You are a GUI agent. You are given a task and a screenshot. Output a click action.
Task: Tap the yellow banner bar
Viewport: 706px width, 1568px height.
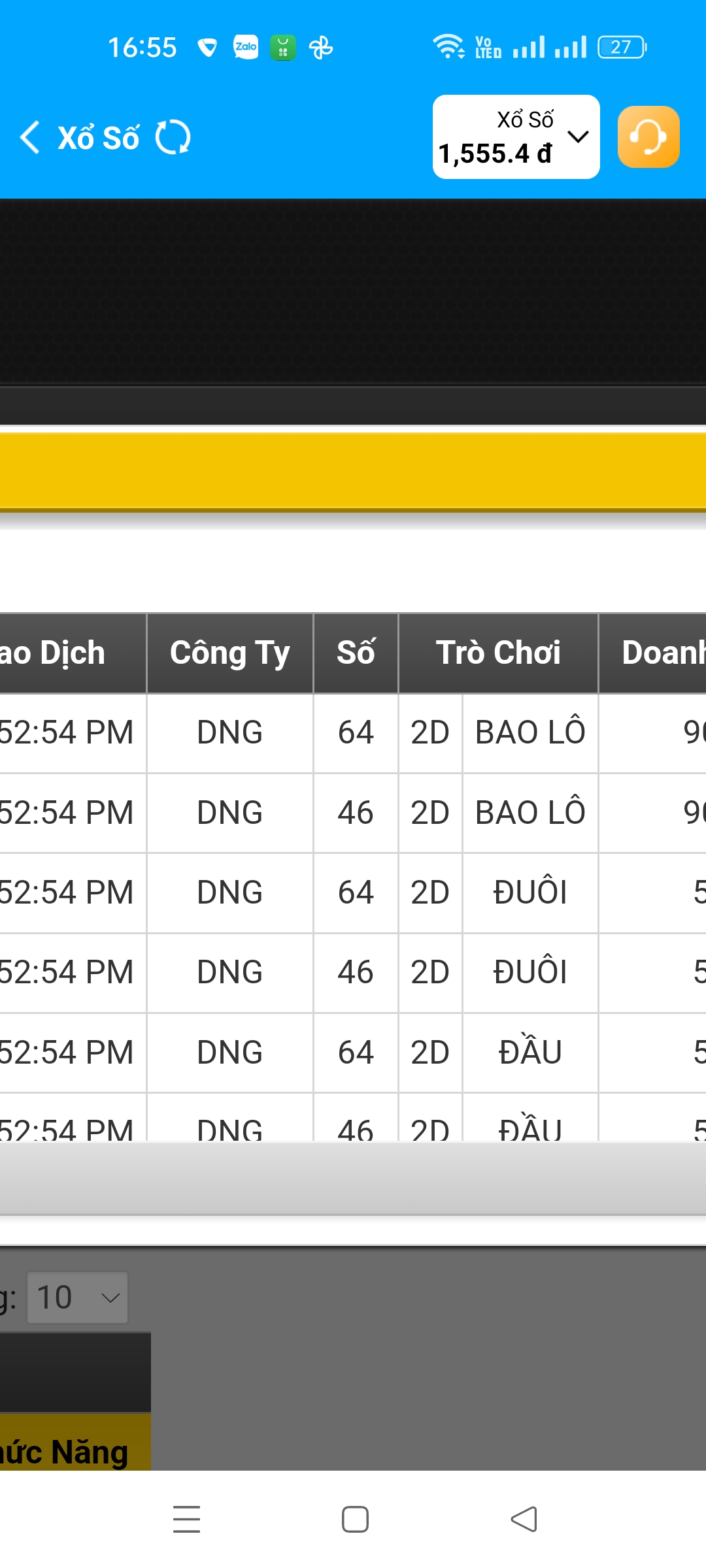(353, 470)
